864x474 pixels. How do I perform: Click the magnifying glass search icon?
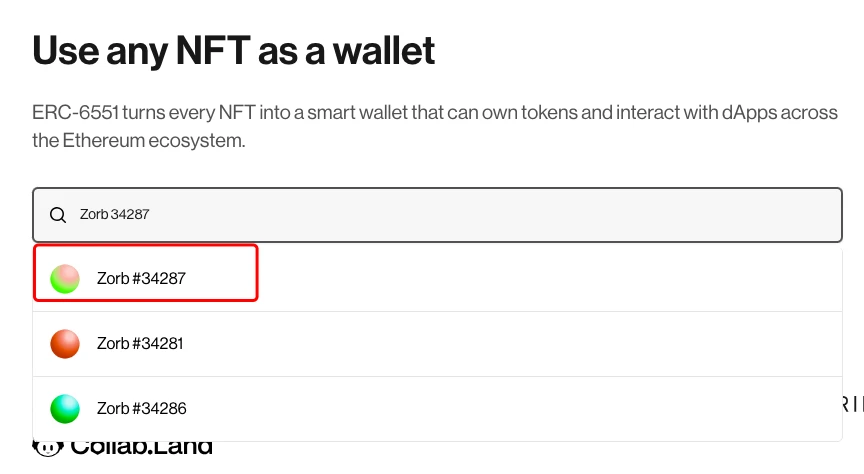(58, 214)
